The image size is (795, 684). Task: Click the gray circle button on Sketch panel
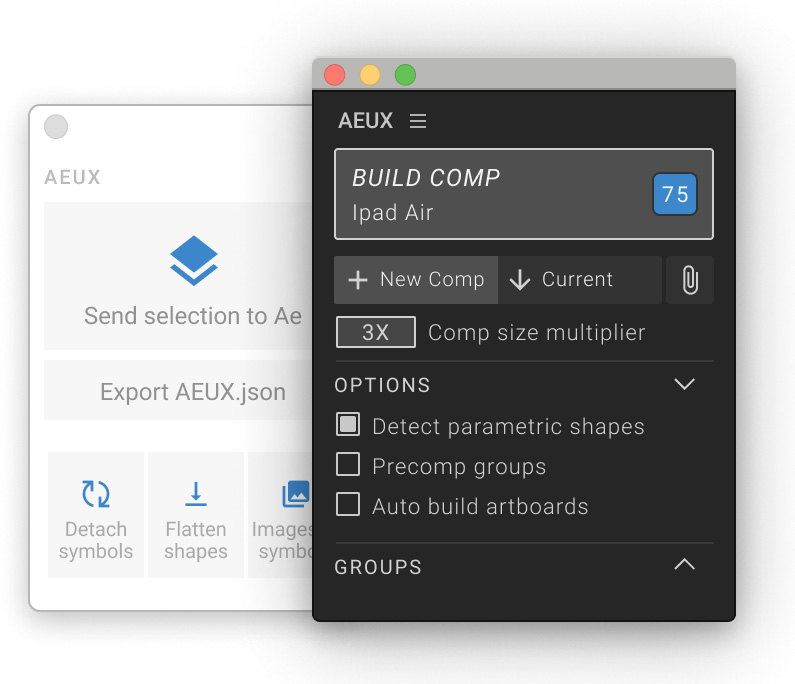(x=56, y=127)
